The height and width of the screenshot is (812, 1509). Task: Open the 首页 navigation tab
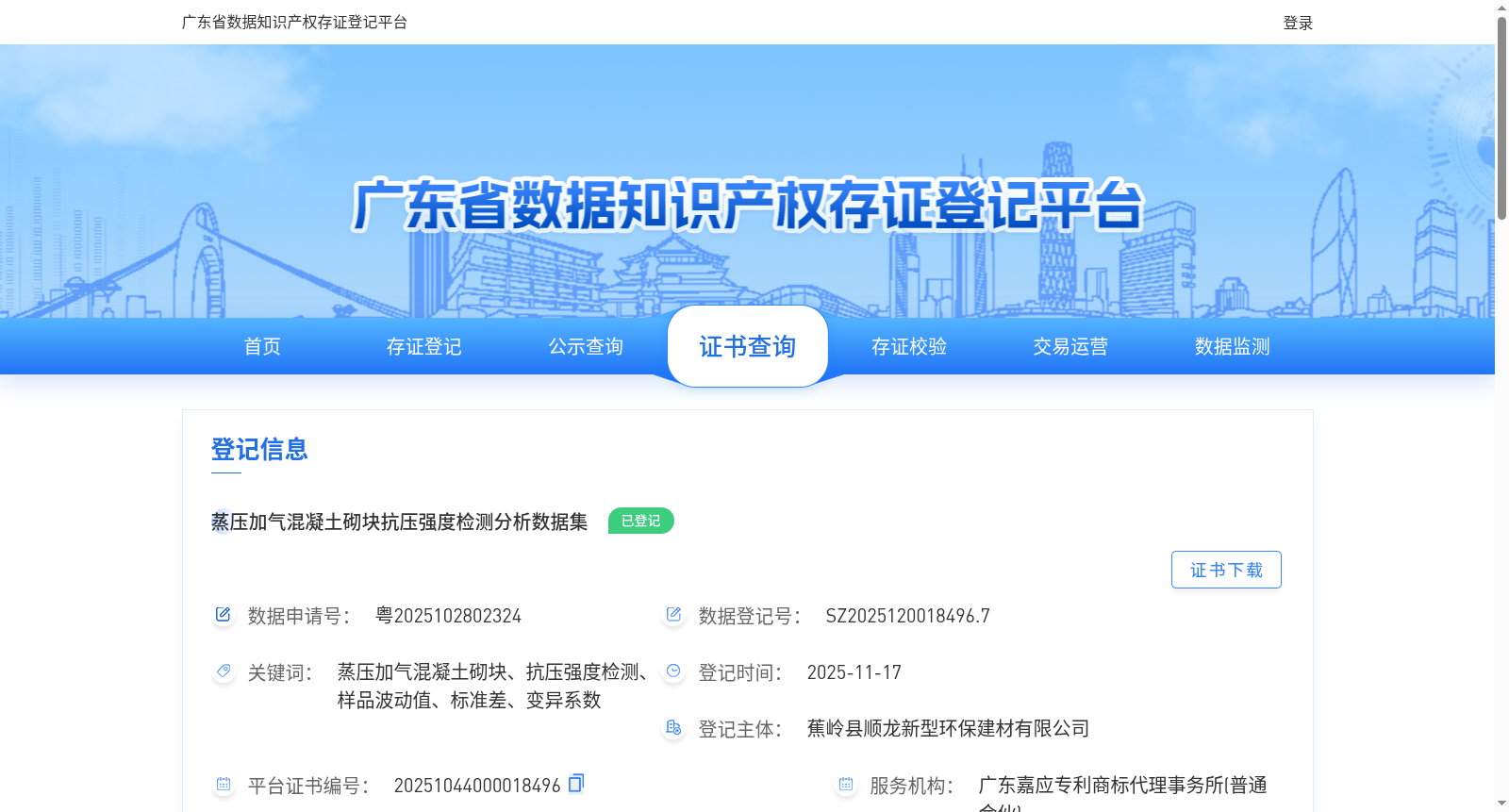(262, 346)
